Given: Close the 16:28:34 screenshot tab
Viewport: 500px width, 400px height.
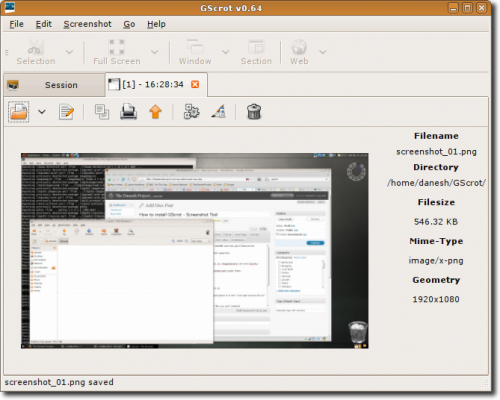Looking at the screenshot, I should 195,84.
